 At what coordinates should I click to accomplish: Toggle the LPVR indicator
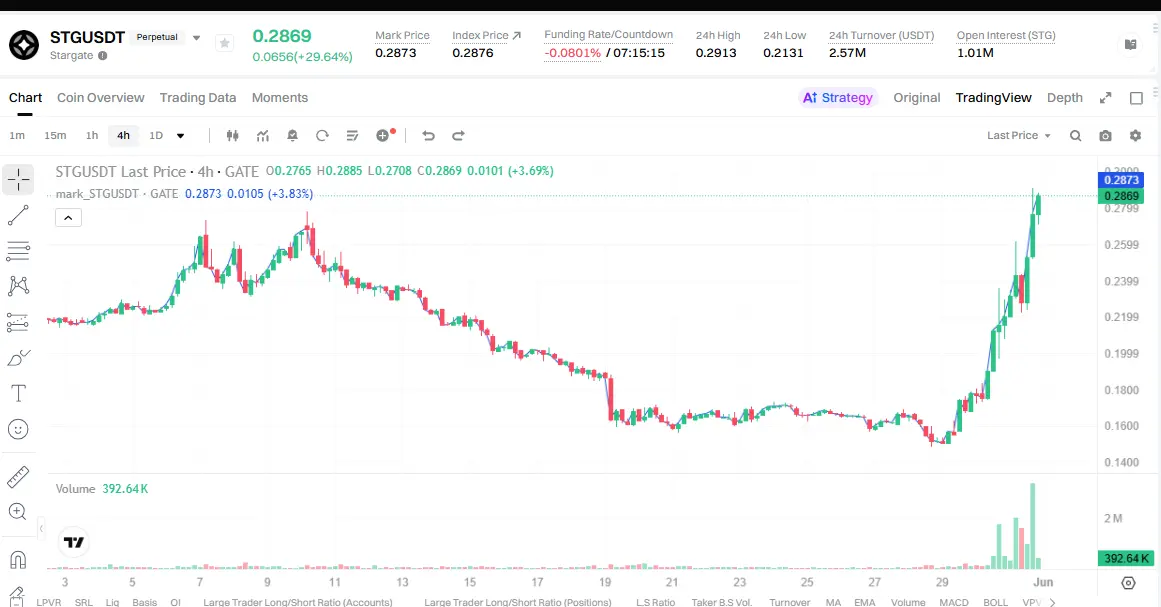point(49,602)
